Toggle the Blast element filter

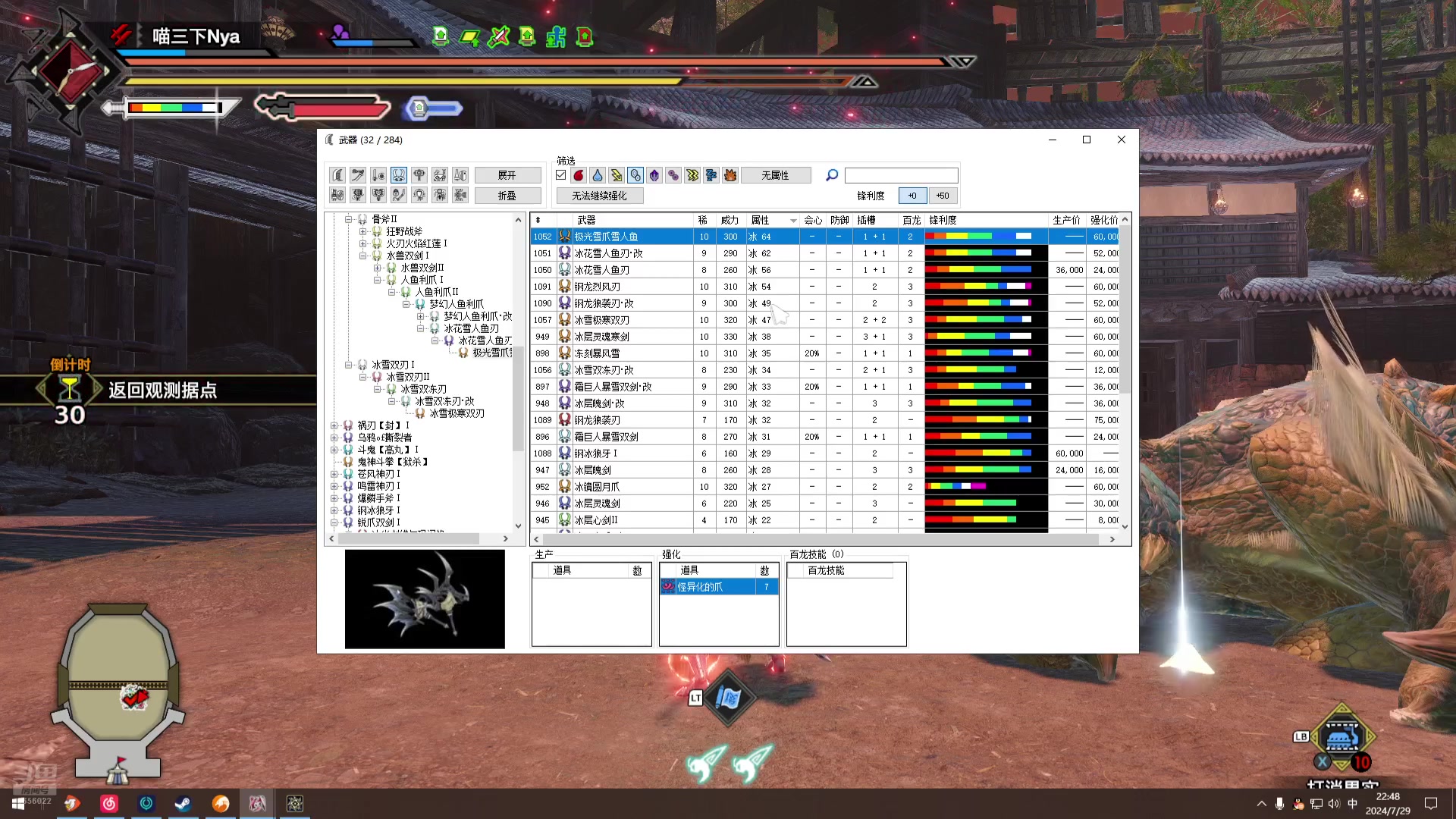[x=730, y=175]
